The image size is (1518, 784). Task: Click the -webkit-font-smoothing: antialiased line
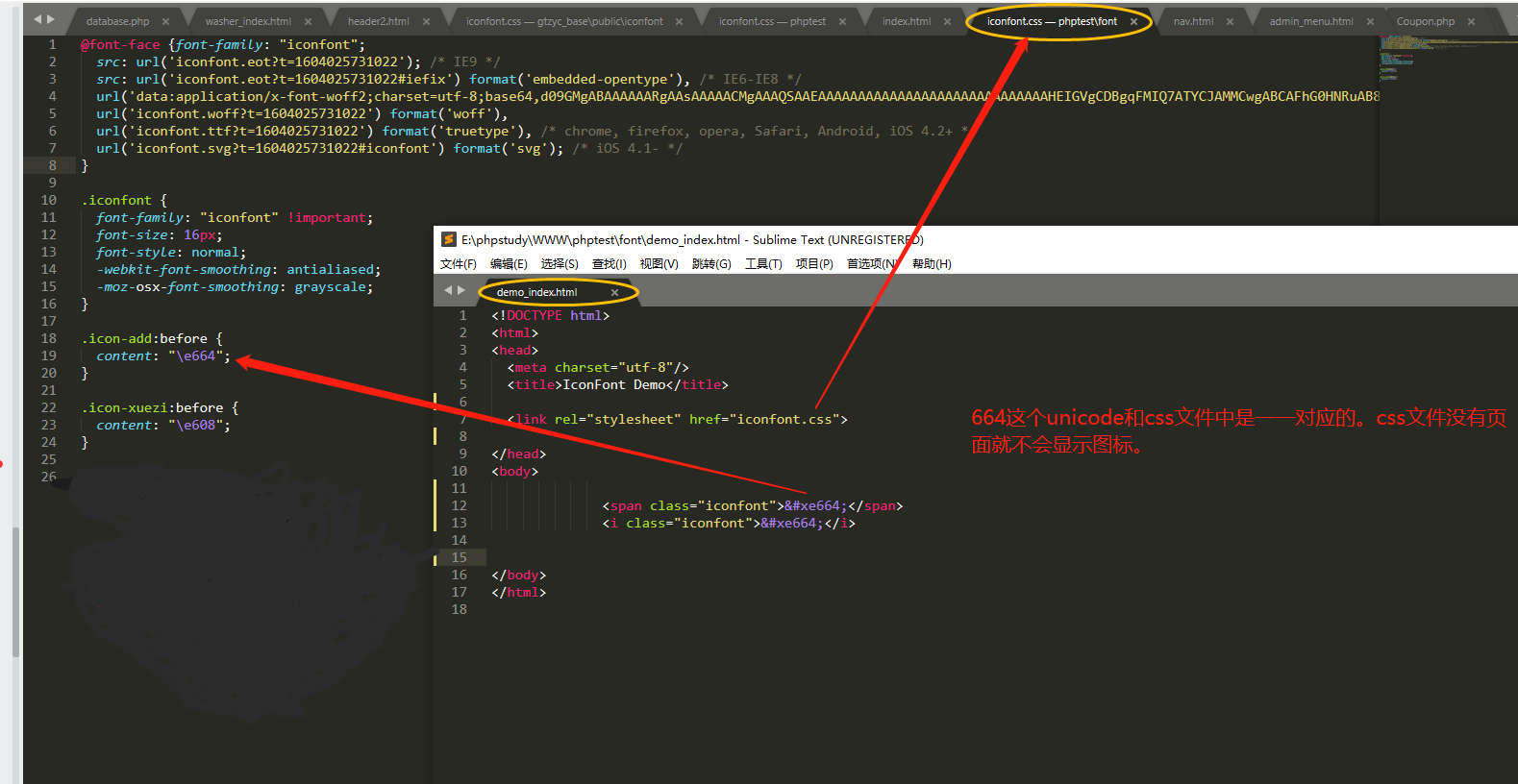click(238, 269)
